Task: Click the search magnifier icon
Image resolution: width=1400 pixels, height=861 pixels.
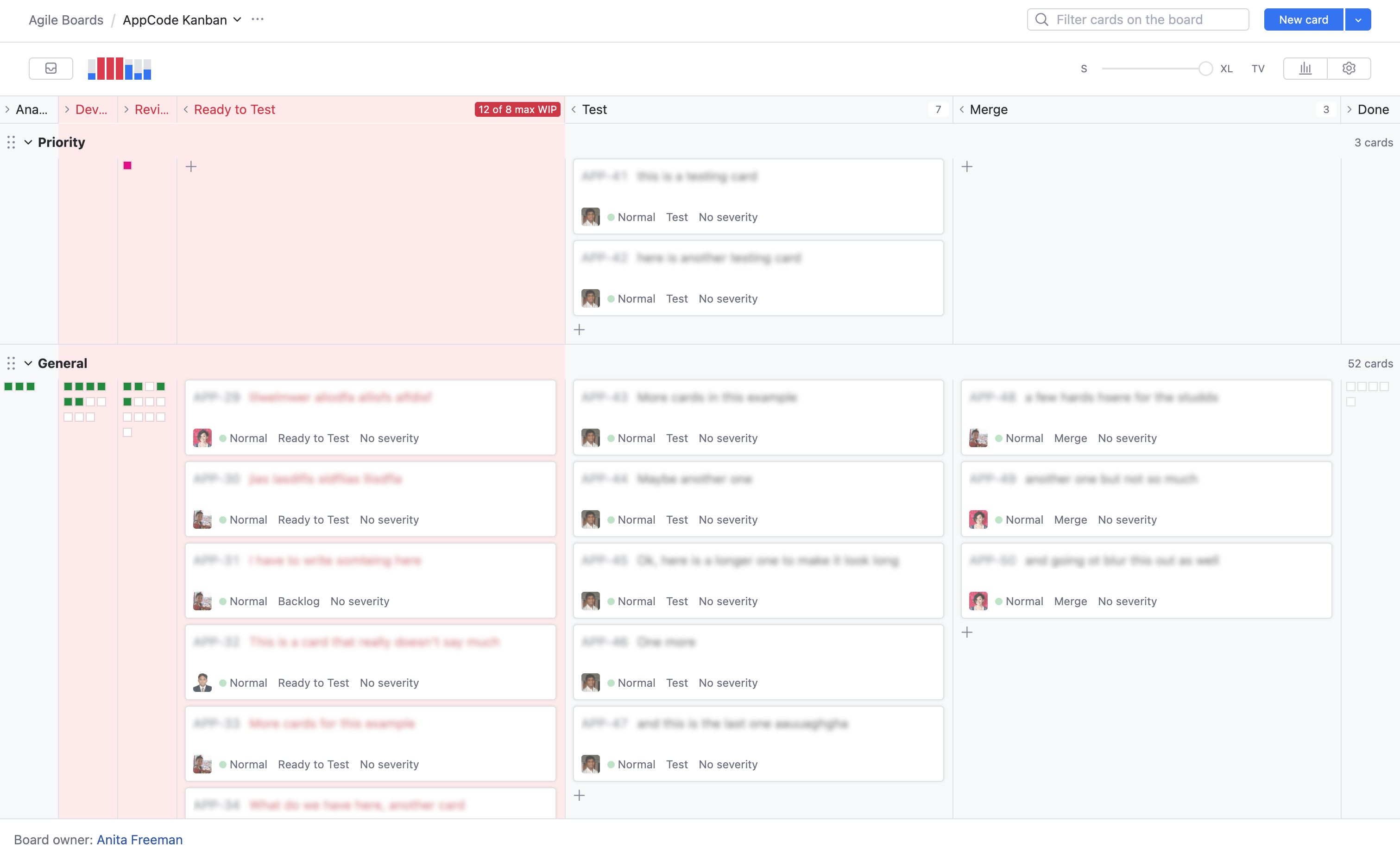Action: (x=1041, y=19)
